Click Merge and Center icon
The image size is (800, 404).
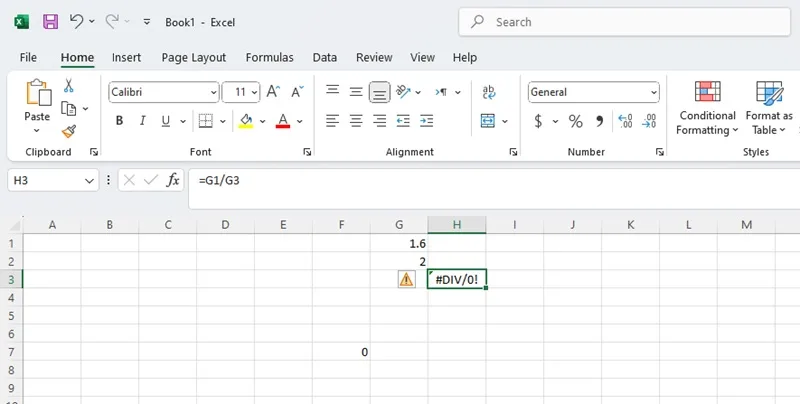tap(488, 121)
